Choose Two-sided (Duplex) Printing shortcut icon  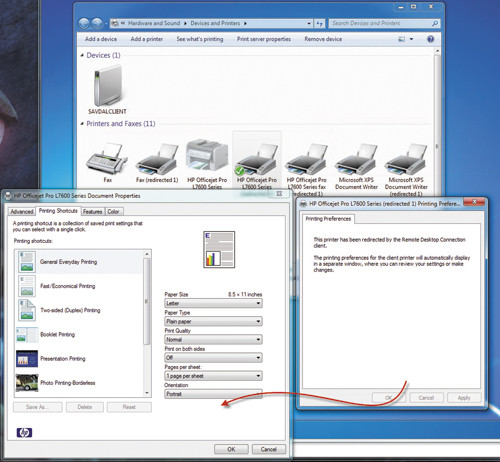27,310
